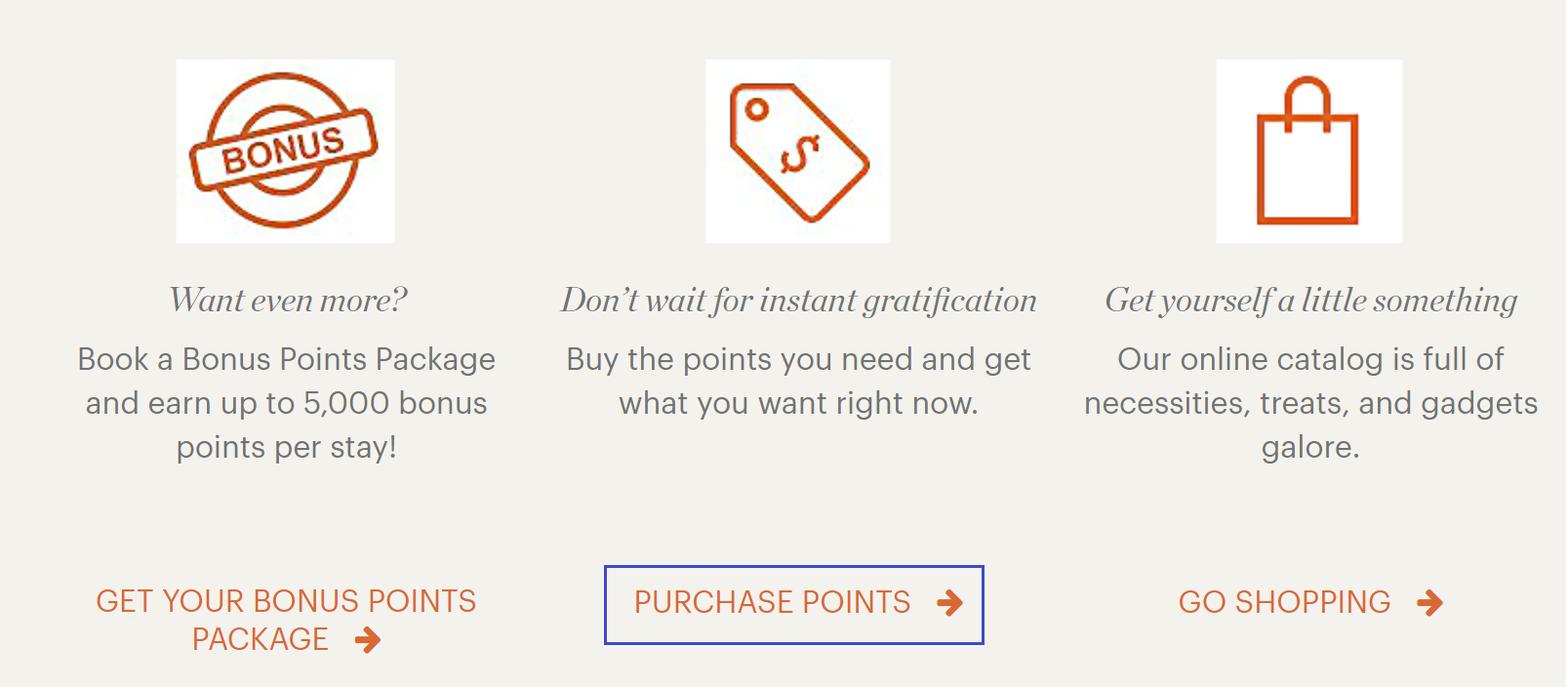Image resolution: width=1568 pixels, height=687 pixels.
Task: Click the dollar sign inside the tag
Action: [x=800, y=154]
